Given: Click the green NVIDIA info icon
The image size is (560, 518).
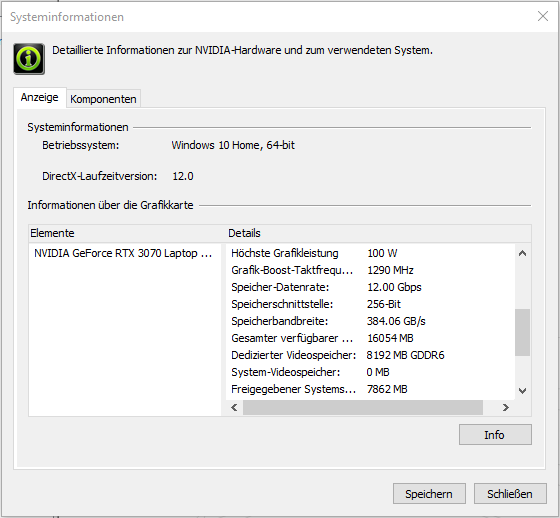Looking at the screenshot, I should (x=29, y=59).
